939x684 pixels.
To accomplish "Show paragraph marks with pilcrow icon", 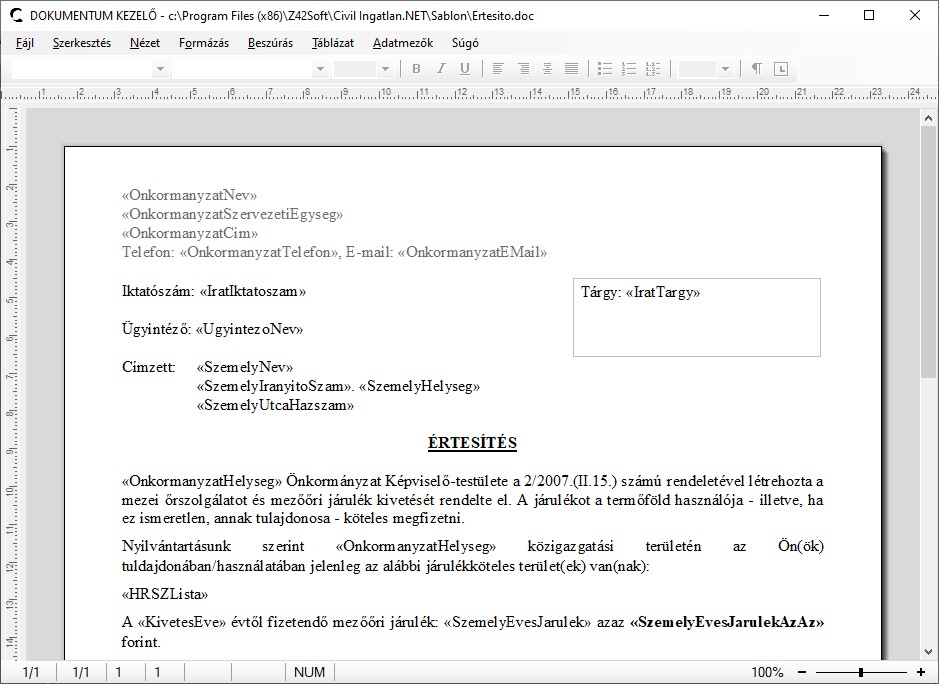I will pyautogui.click(x=757, y=69).
